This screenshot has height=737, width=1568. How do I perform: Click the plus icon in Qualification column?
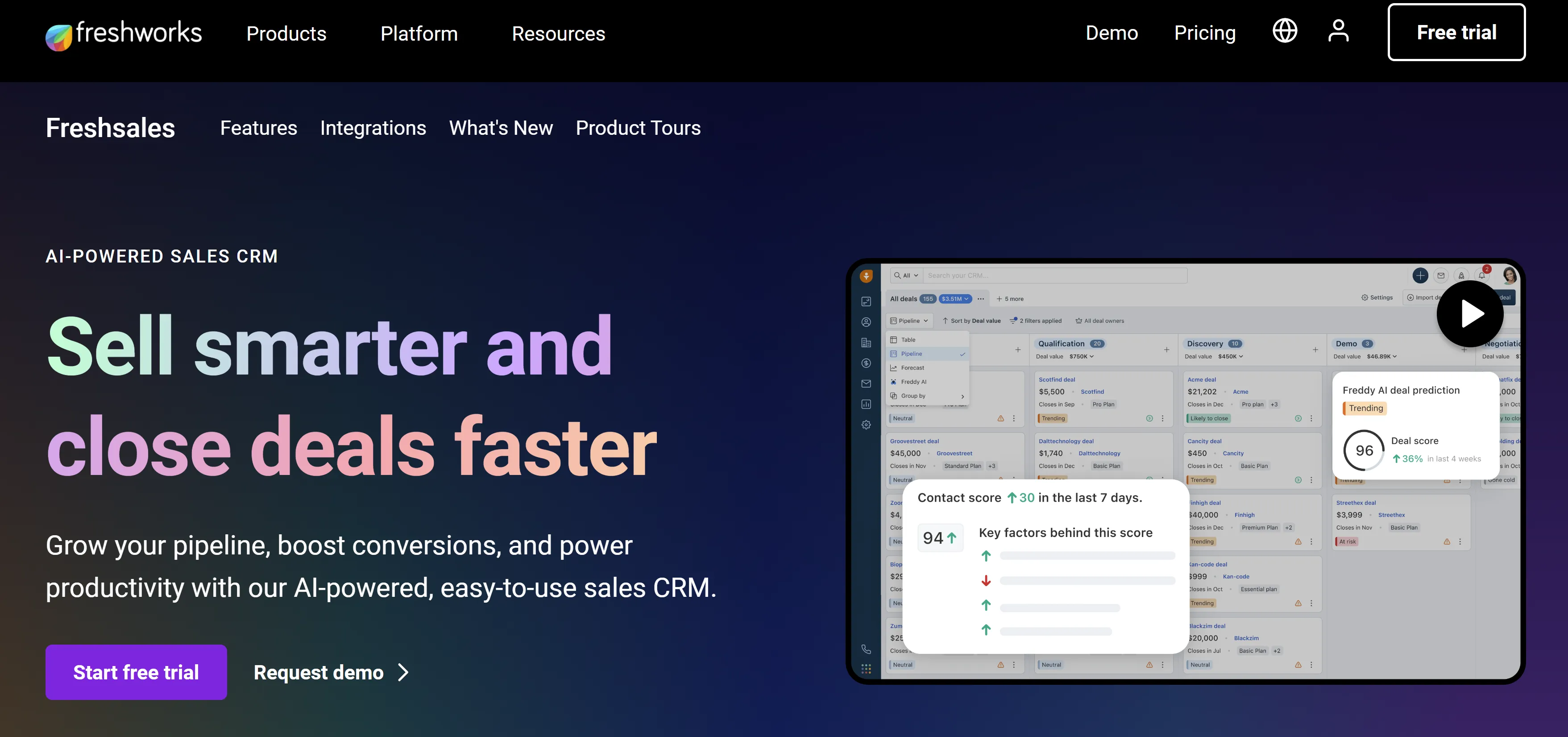[1166, 350]
